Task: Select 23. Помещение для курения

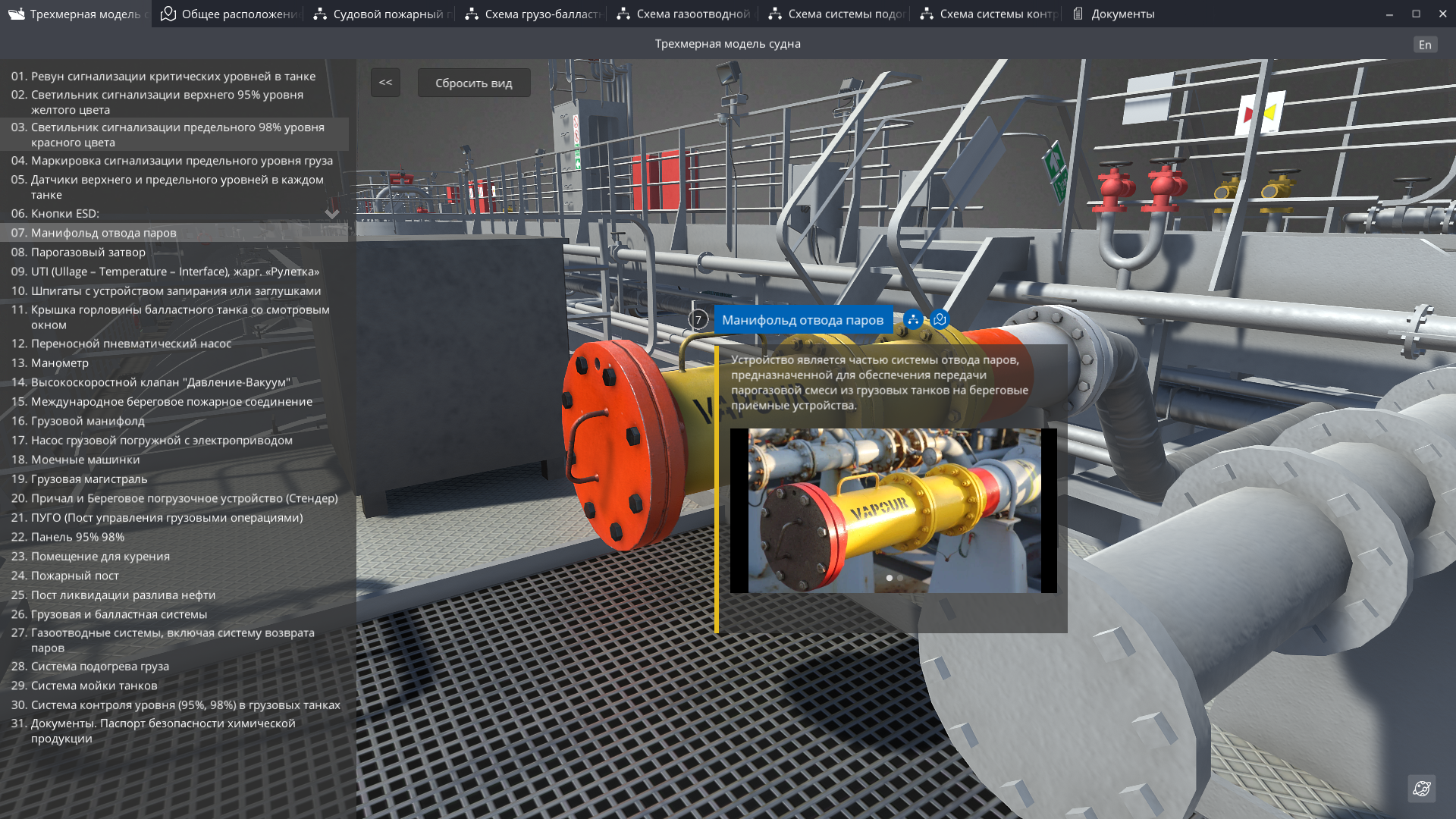Action: point(174,556)
